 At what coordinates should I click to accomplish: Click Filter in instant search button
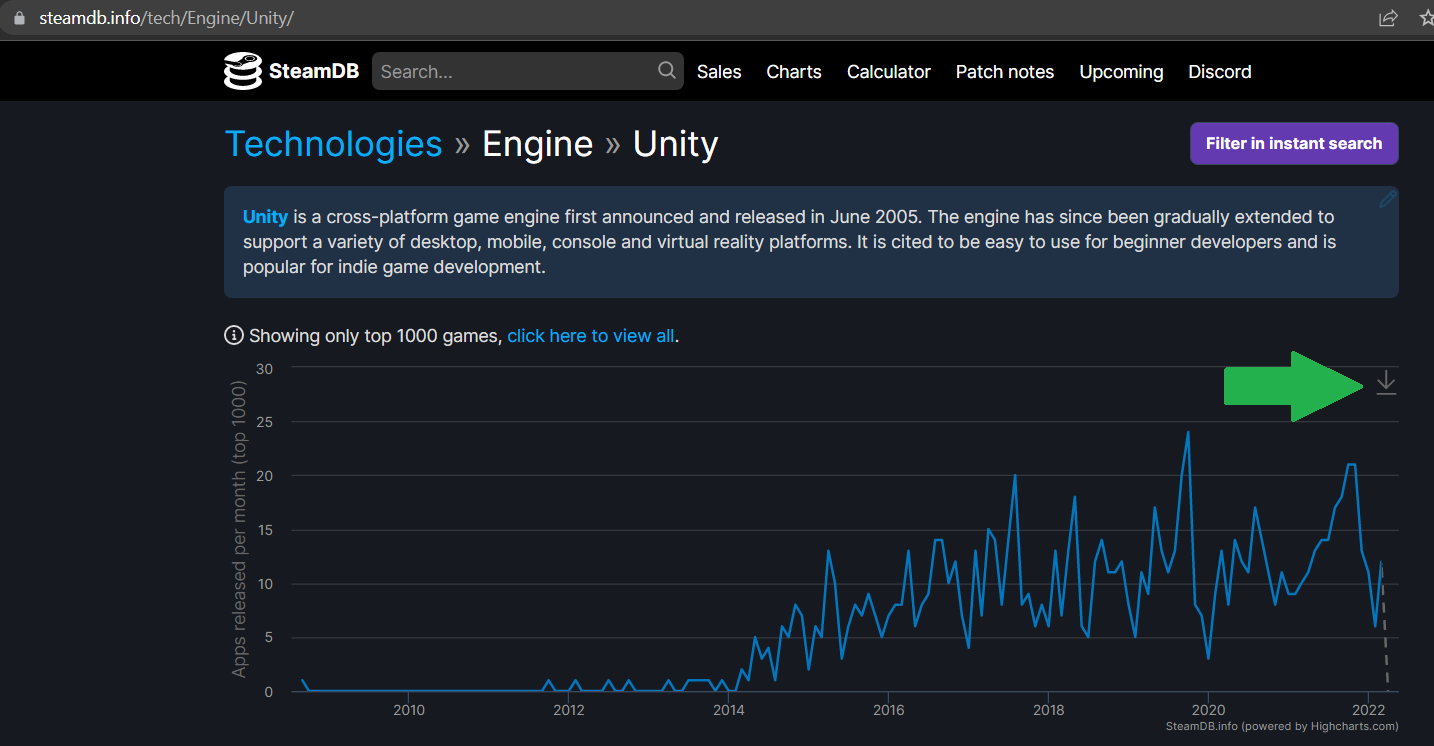(x=1294, y=143)
